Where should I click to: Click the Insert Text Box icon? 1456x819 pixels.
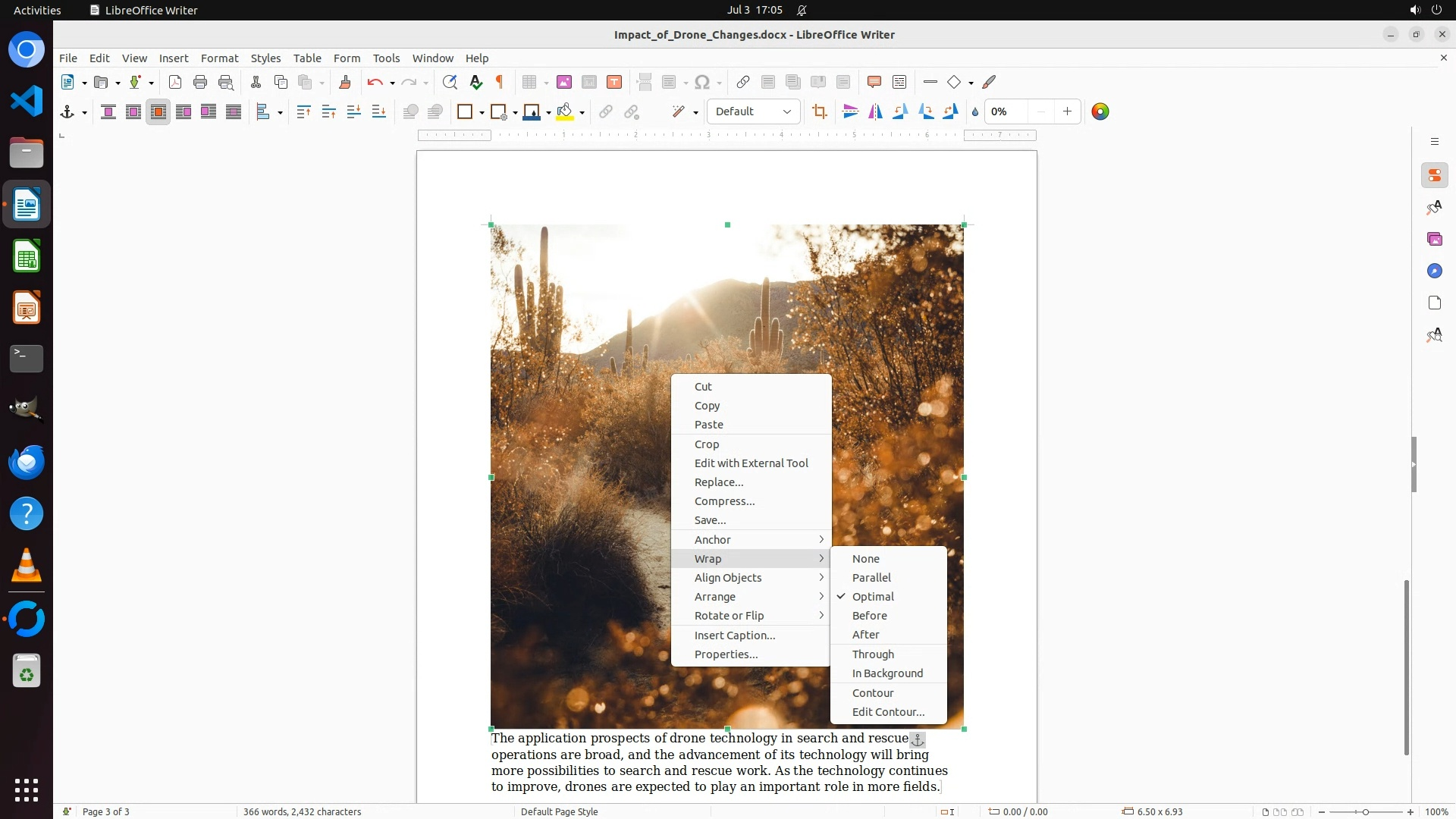coord(614,82)
